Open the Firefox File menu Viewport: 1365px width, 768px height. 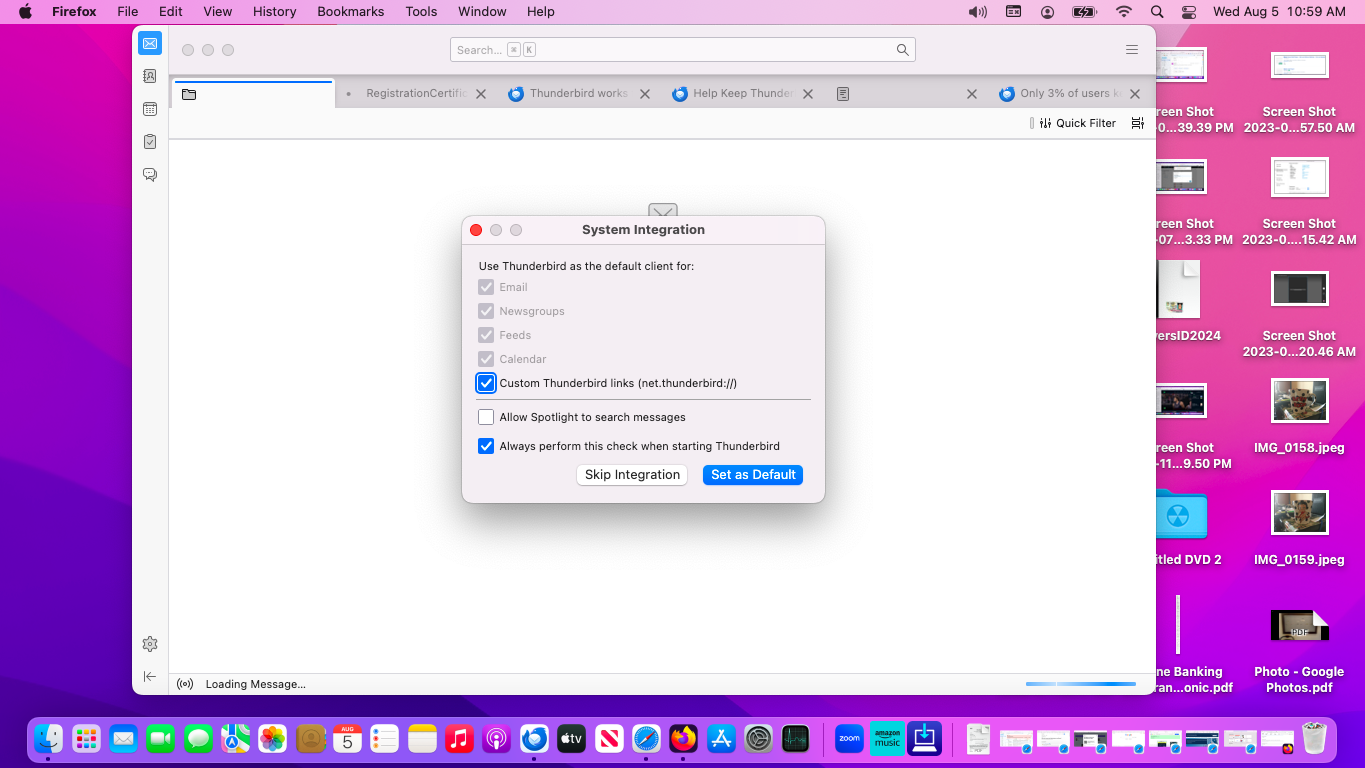pyautogui.click(x=127, y=12)
